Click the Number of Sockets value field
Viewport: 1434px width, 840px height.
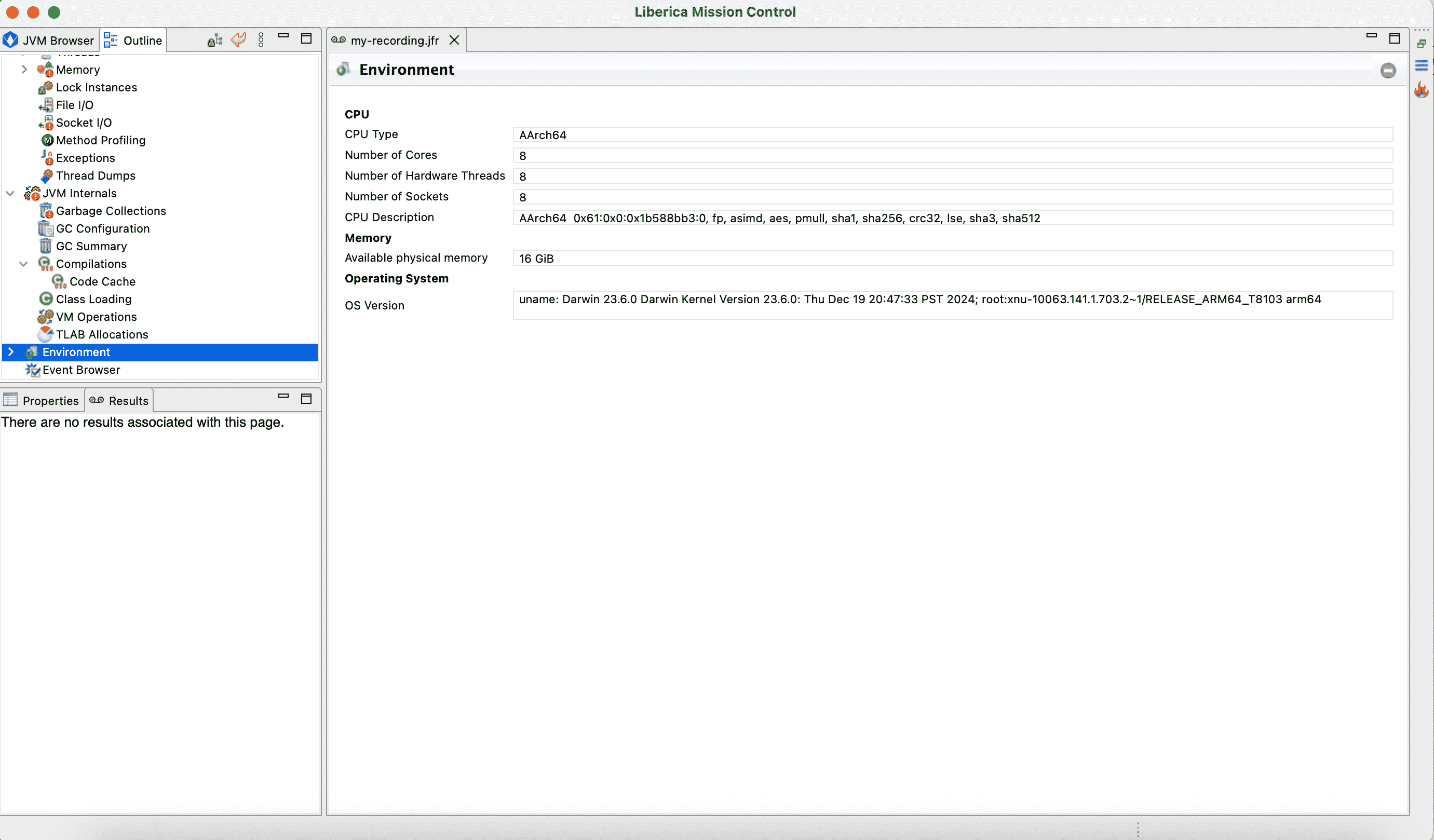[x=953, y=197]
